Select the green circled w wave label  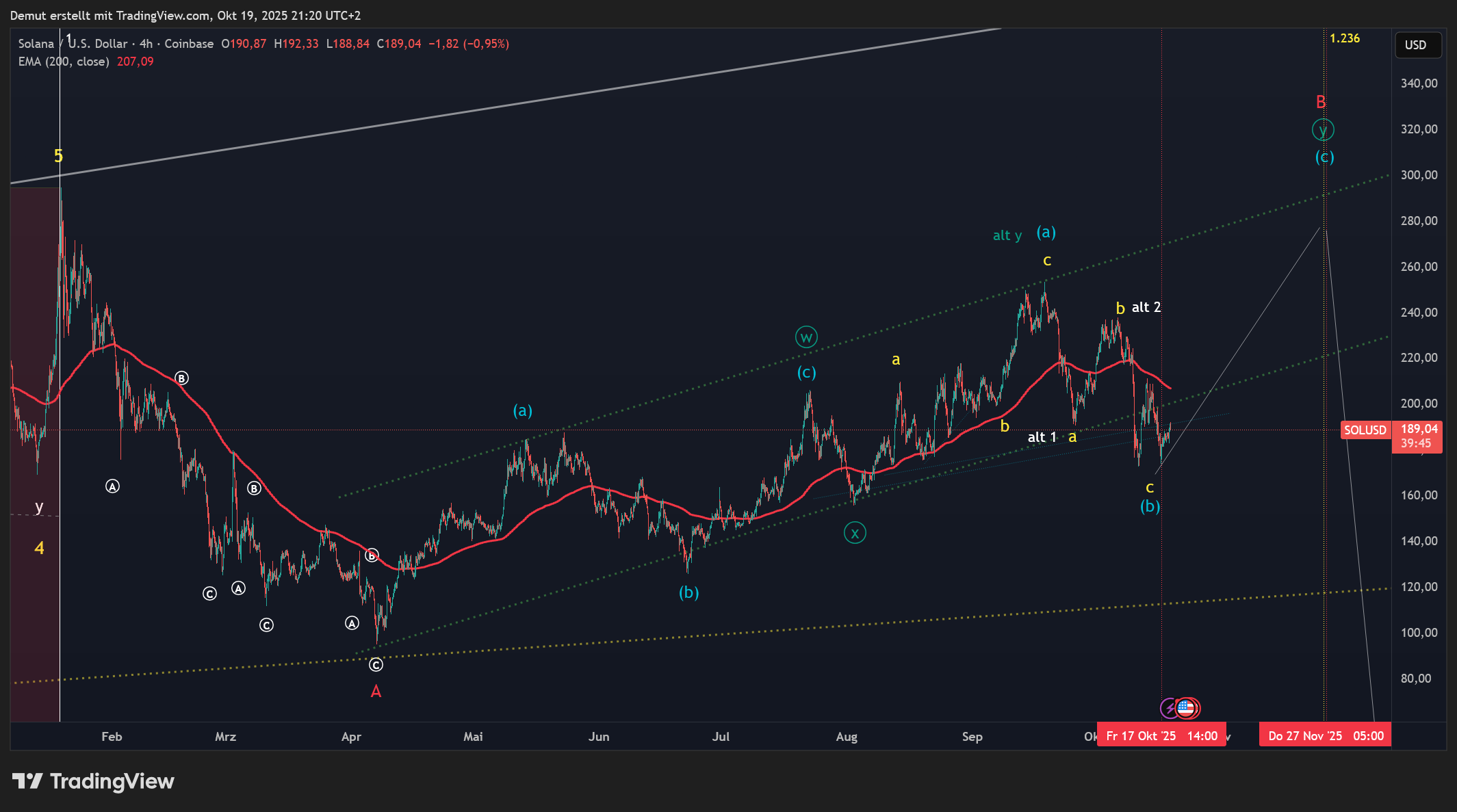tap(806, 337)
